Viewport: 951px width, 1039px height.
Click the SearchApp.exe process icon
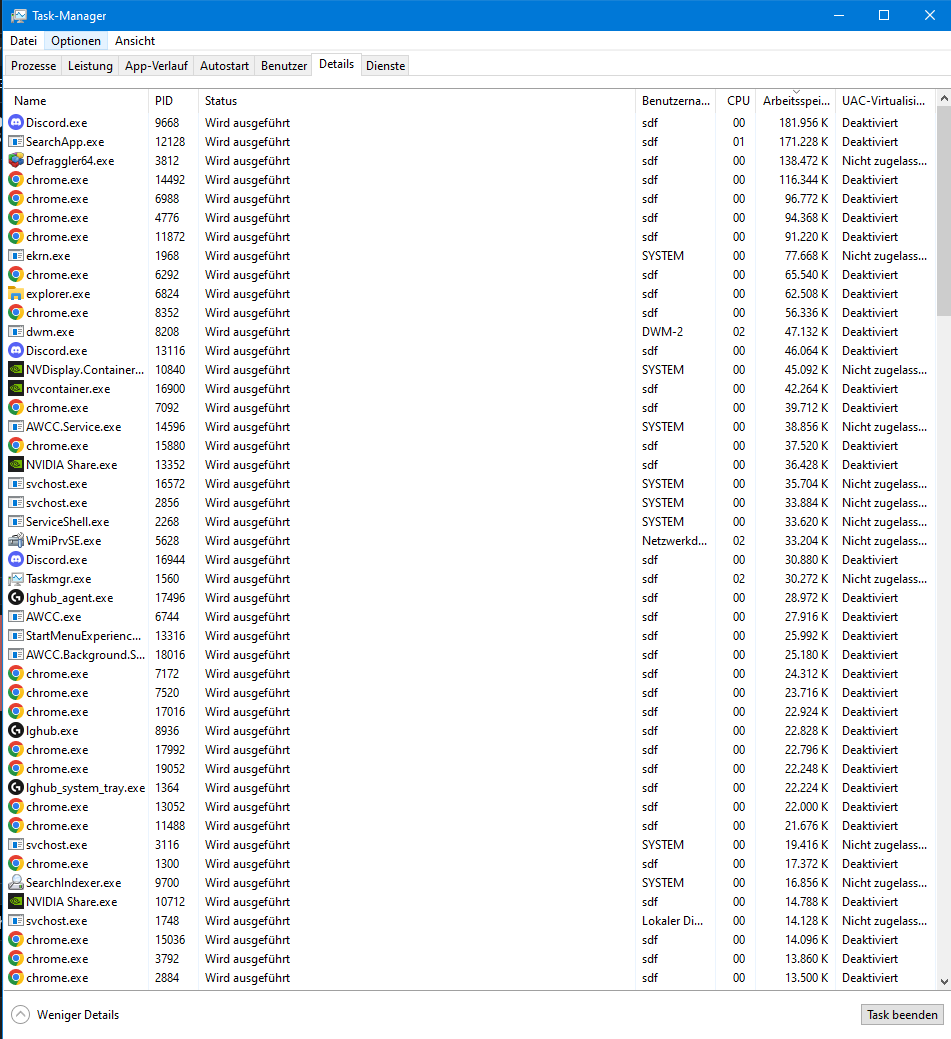pyautogui.click(x=16, y=142)
